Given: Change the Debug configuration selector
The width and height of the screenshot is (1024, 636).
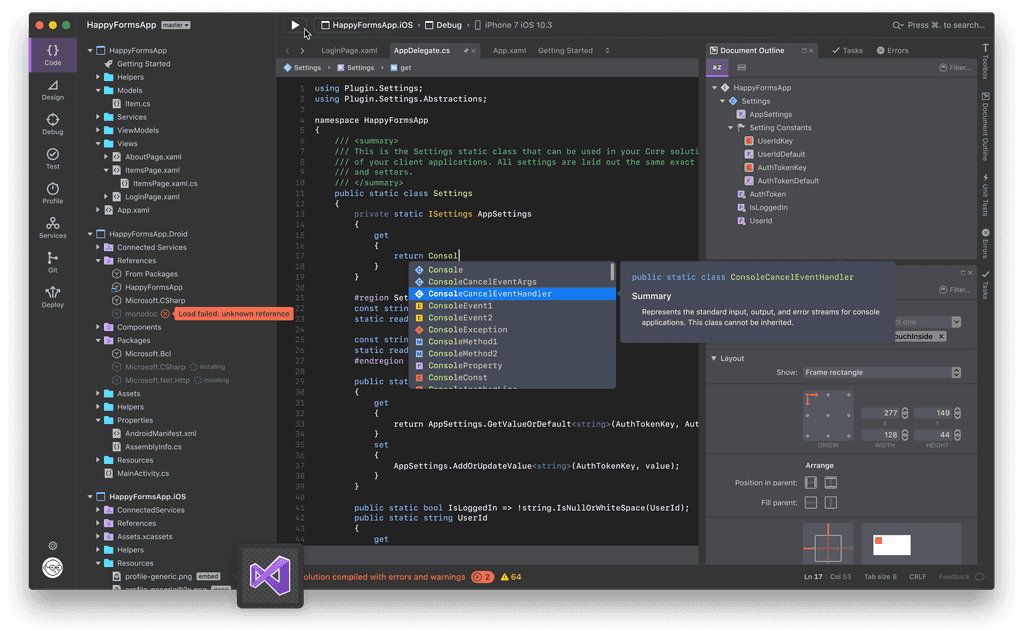Looking at the screenshot, I should (443, 25).
